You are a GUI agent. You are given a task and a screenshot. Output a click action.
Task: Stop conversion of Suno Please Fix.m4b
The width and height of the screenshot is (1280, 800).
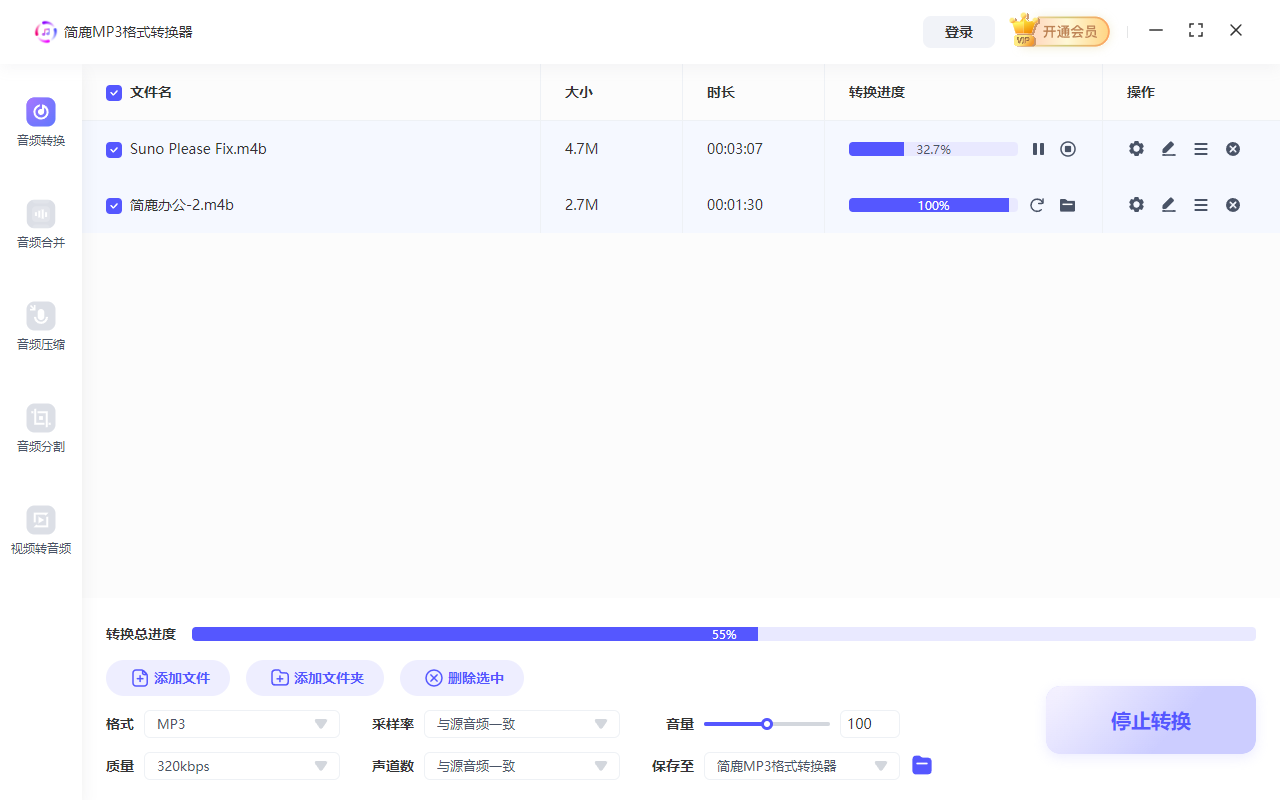pos(1068,148)
